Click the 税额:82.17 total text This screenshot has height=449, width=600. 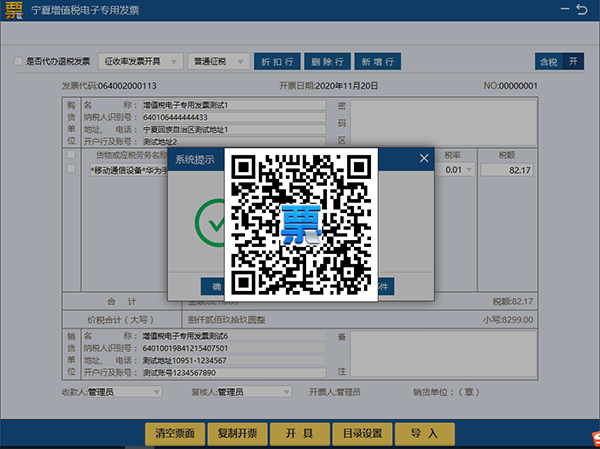point(513,302)
